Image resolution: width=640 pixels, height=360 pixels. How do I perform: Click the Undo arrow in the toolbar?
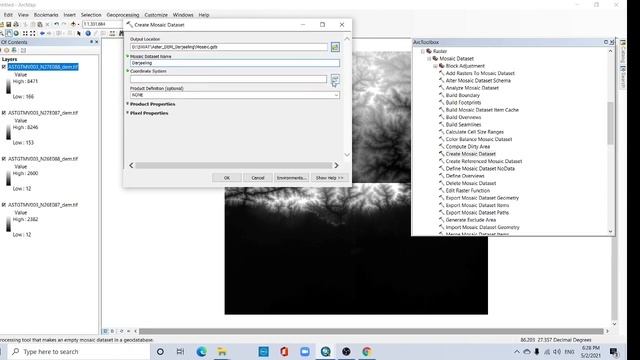click(x=56, y=24)
